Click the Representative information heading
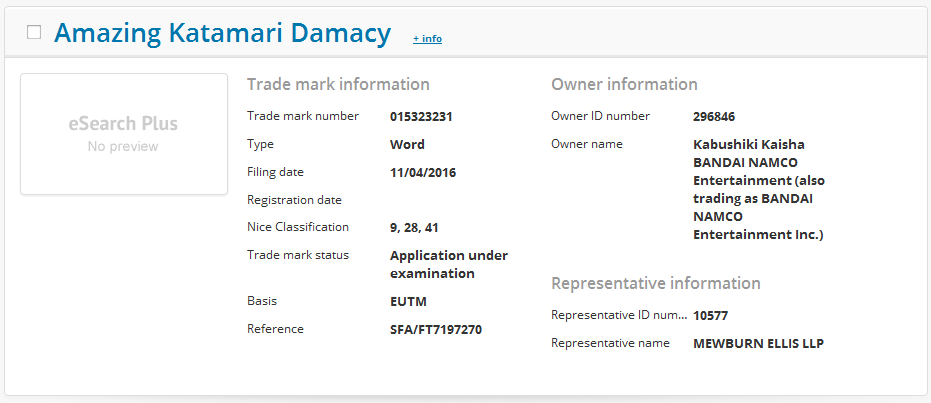The image size is (931, 403). (x=655, y=283)
